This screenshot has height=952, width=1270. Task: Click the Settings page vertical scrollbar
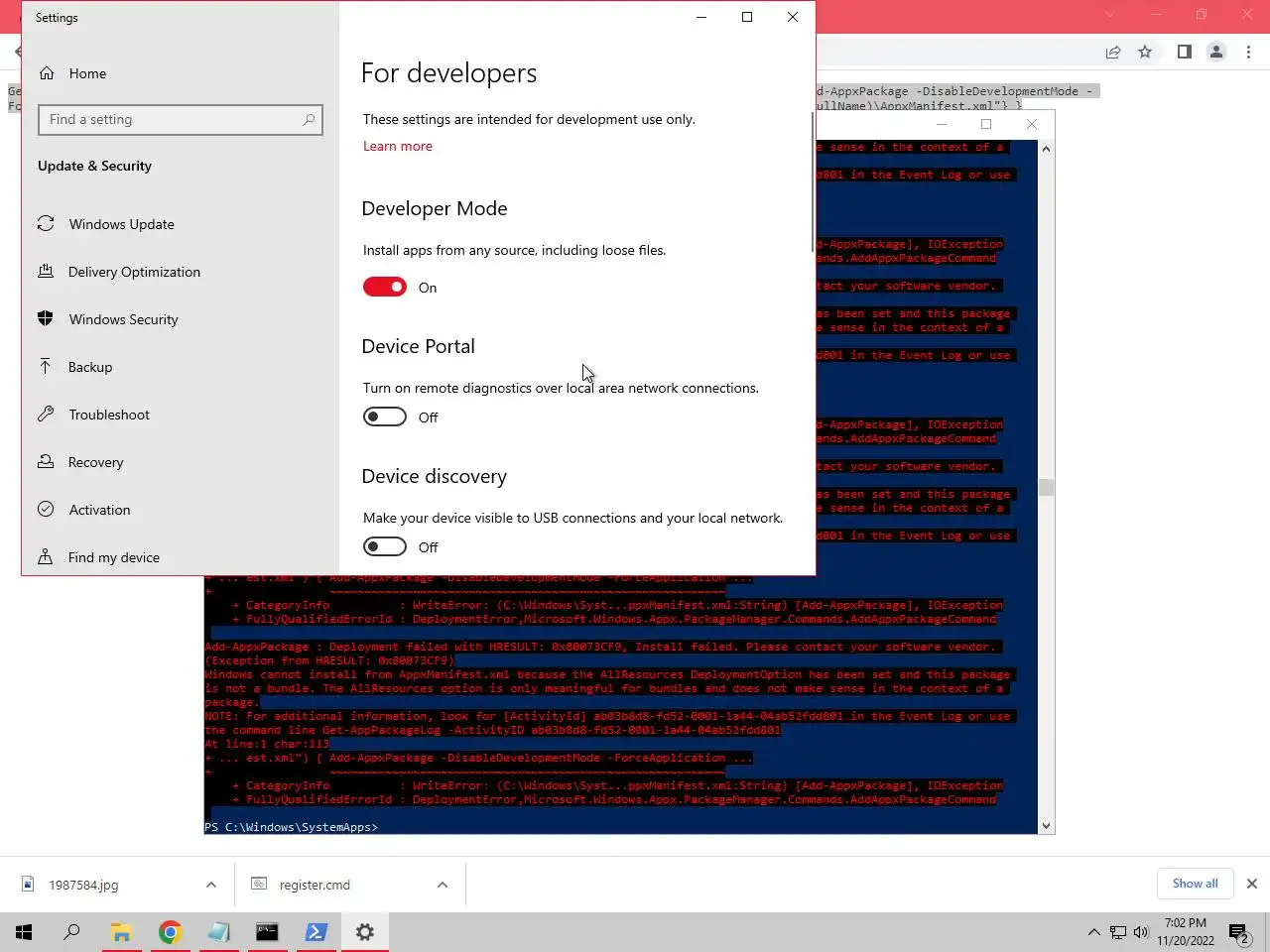pos(813,180)
